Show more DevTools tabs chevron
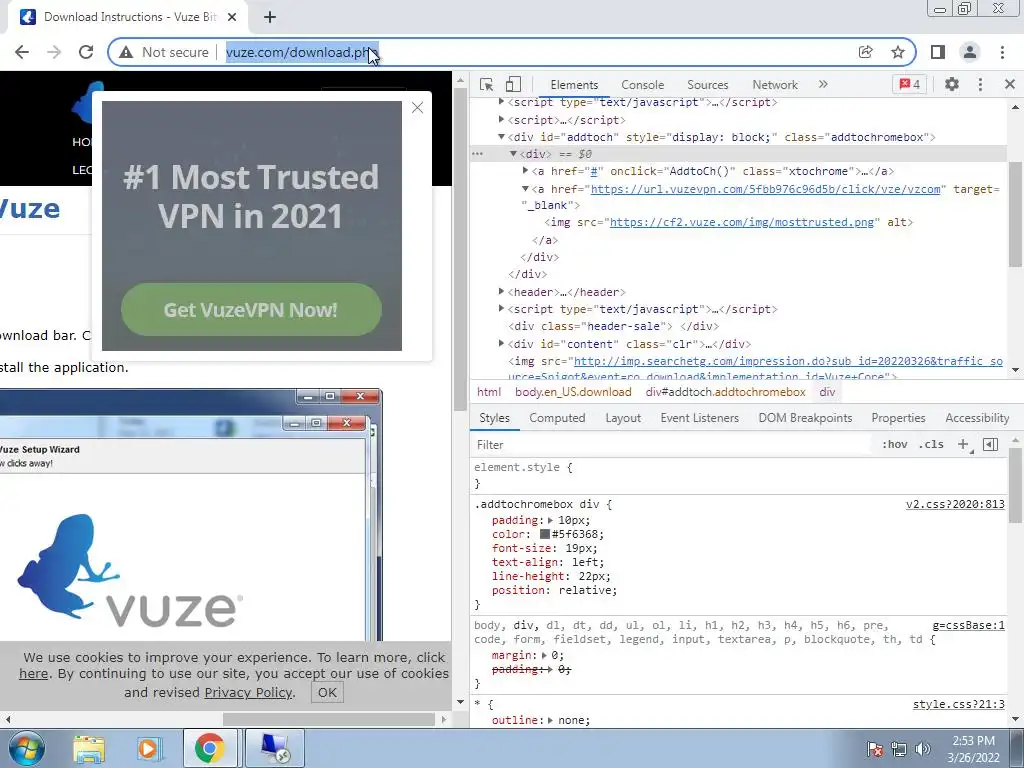1024x768 pixels. pos(823,84)
